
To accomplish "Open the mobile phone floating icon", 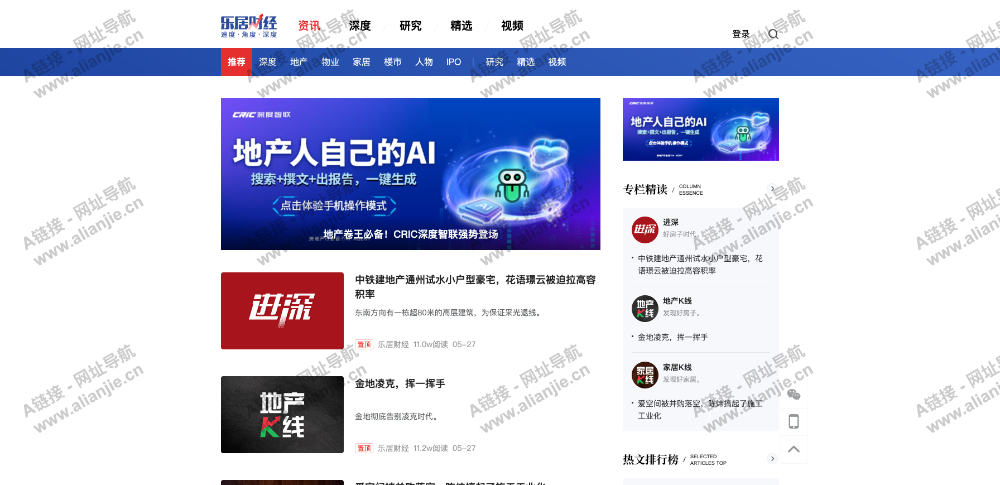I will 793,422.
